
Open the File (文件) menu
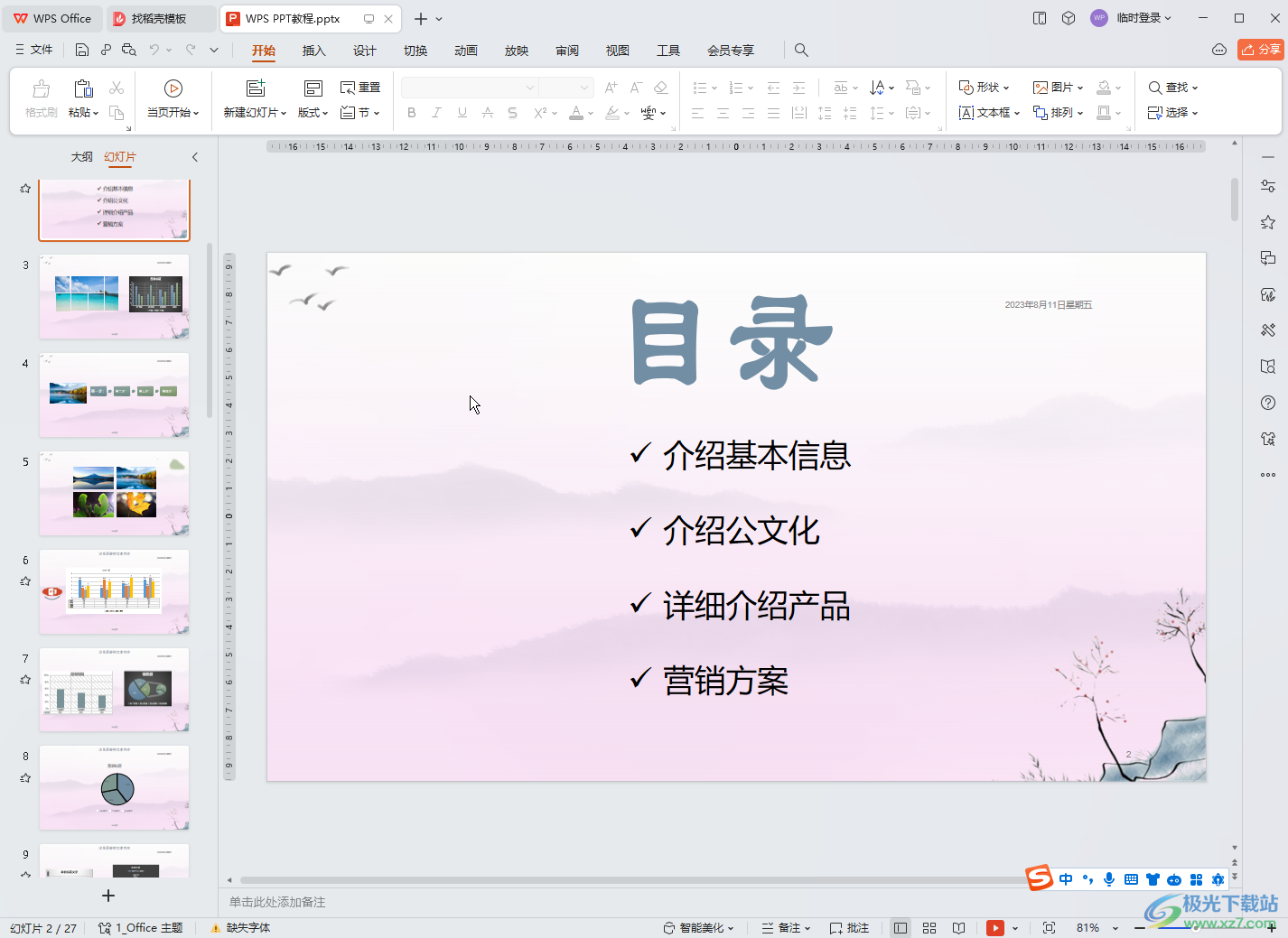point(34,50)
